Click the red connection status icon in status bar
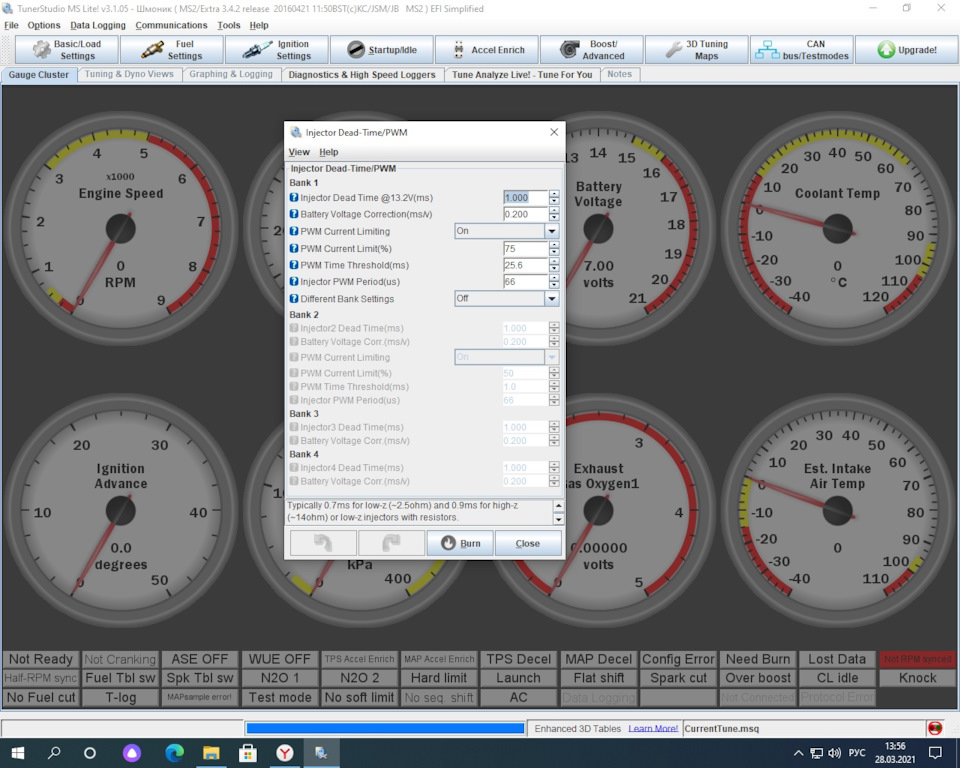Screen dimensions: 960x768 coord(935,728)
